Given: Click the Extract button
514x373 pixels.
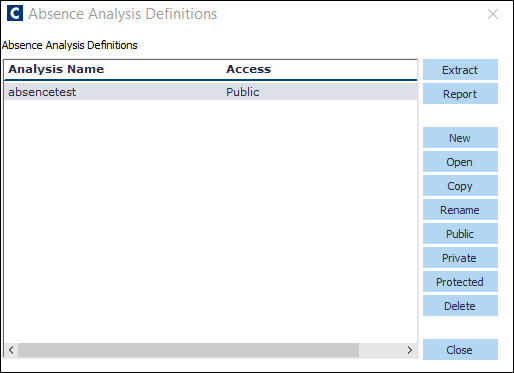Looking at the screenshot, I should tap(460, 70).
